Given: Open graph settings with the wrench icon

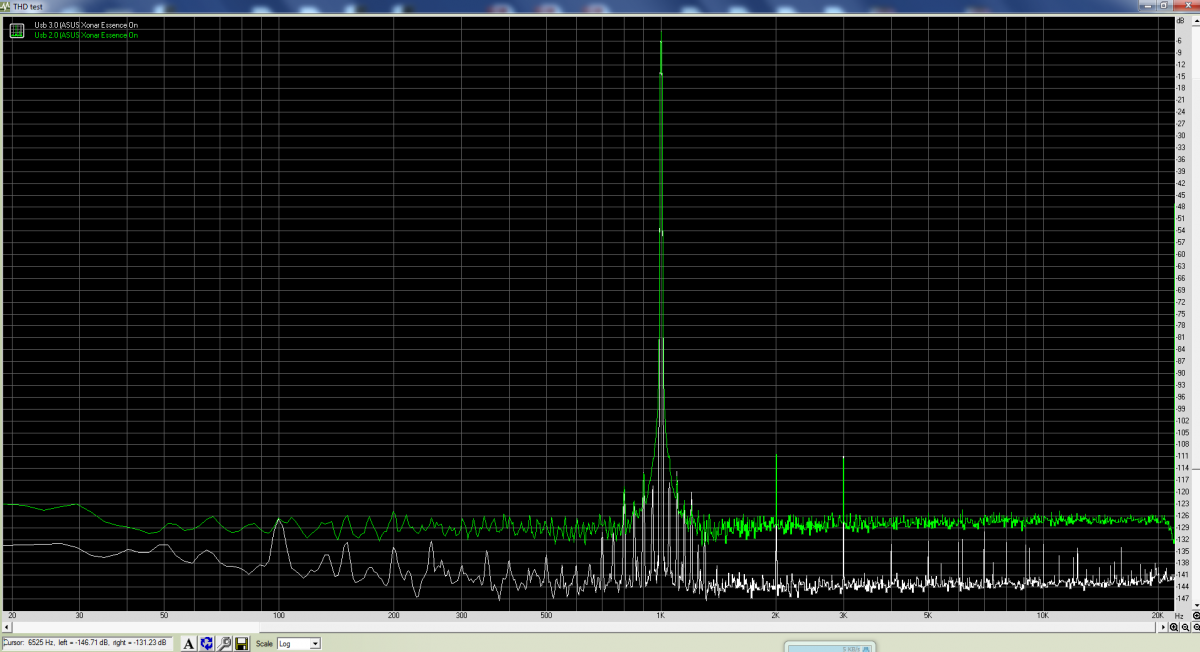Looking at the screenshot, I should tap(224, 643).
